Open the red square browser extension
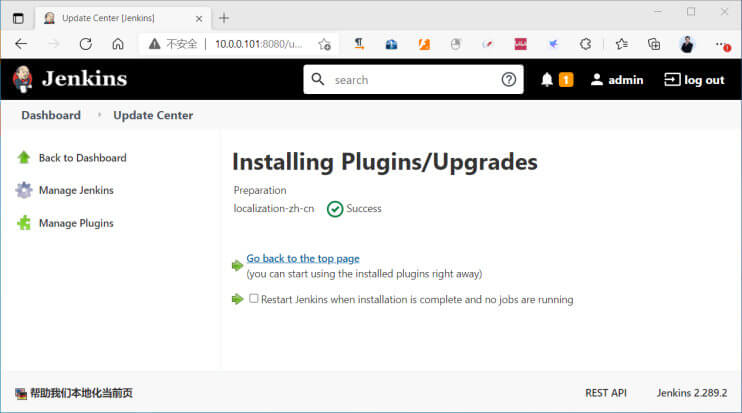This screenshot has height=413, width=742. (x=521, y=44)
